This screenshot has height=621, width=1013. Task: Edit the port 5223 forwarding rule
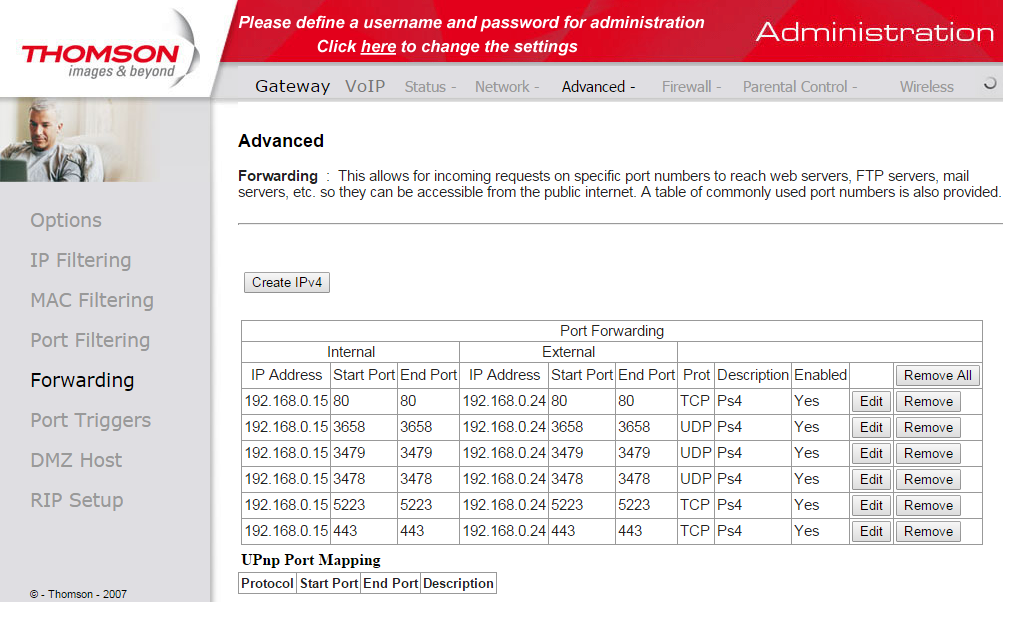[x=871, y=505]
